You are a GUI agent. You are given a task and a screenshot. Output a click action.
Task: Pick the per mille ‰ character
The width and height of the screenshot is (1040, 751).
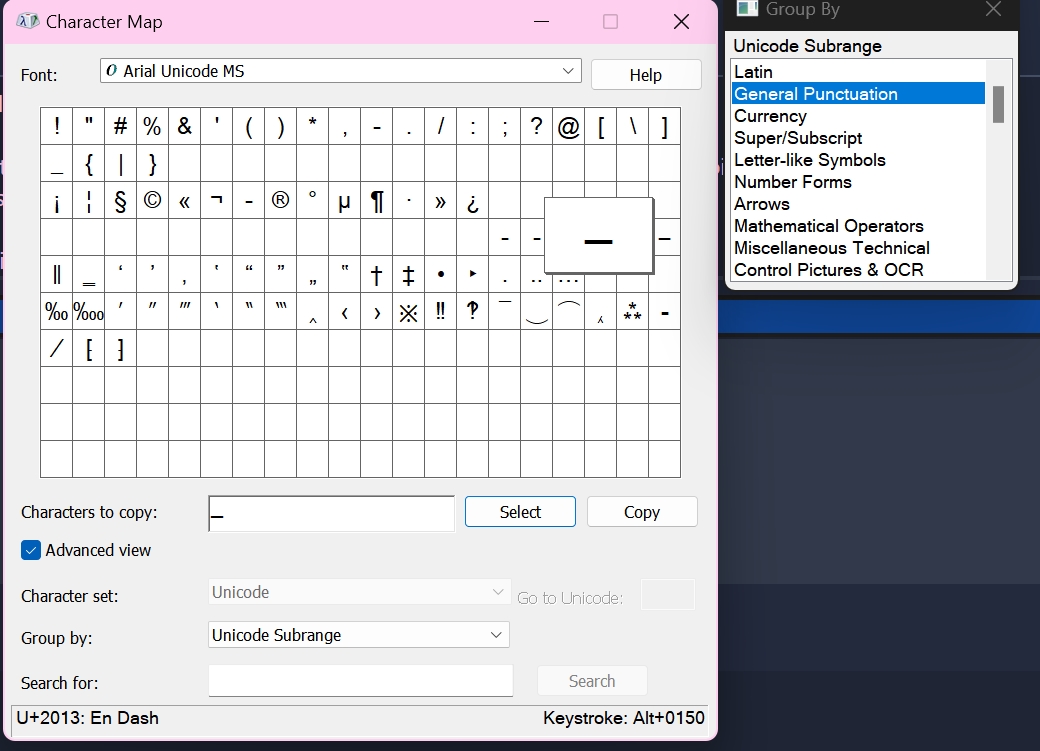56,312
